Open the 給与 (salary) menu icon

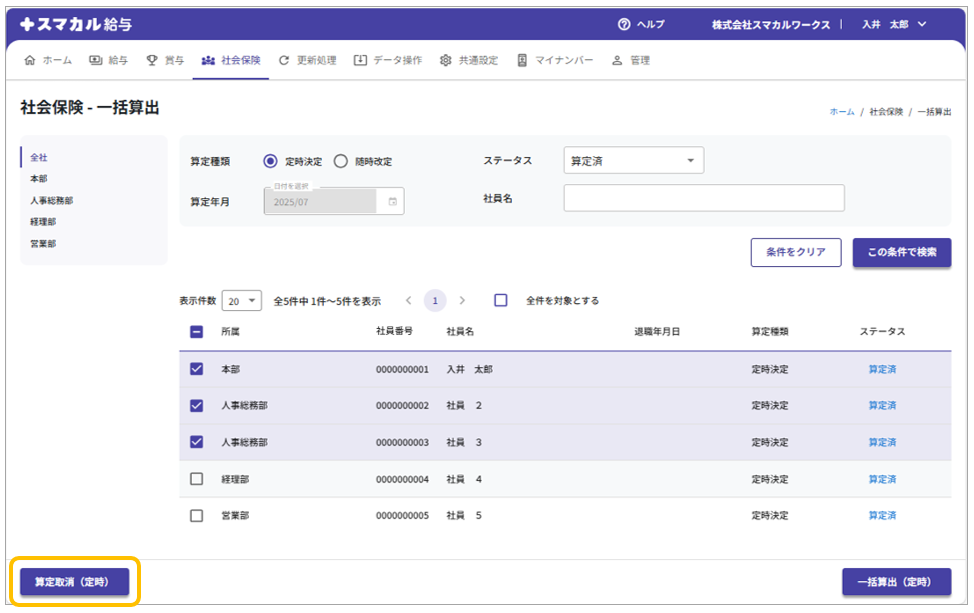coord(96,60)
